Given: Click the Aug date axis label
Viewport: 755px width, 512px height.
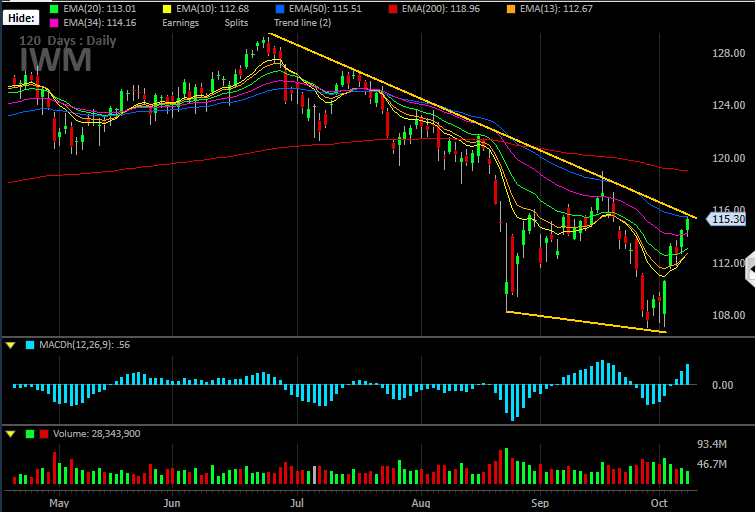Looking at the screenshot, I should [x=421, y=503].
